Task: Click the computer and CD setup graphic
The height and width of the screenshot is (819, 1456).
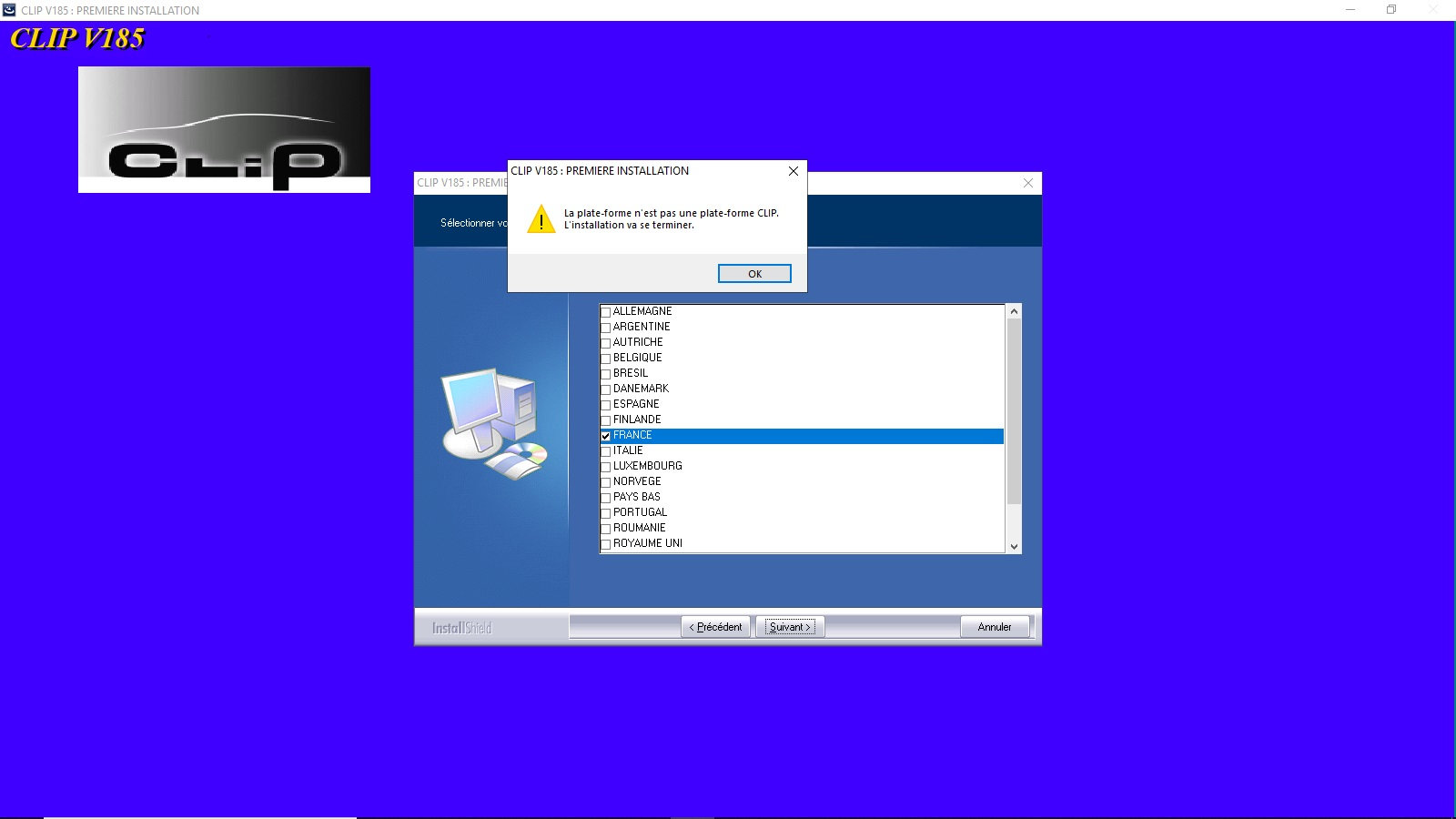Action: coord(495,423)
